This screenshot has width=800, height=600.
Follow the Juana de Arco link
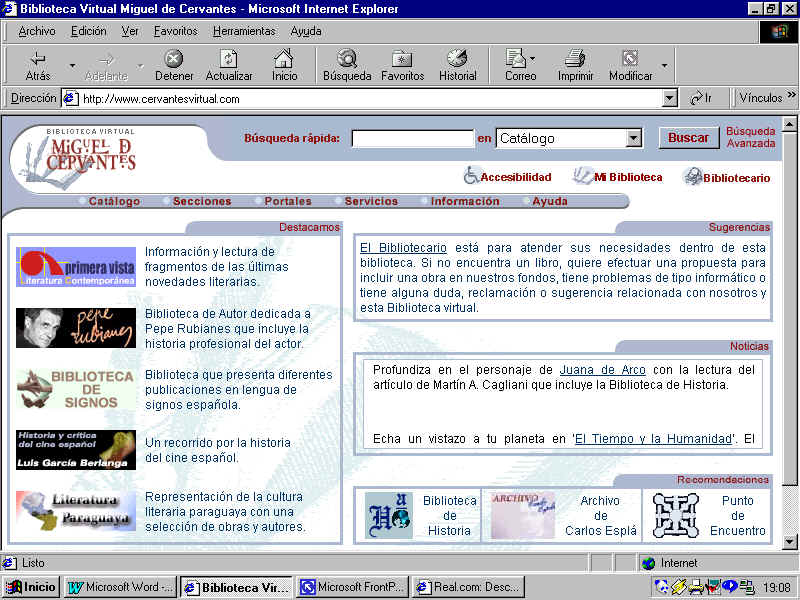[602, 370]
